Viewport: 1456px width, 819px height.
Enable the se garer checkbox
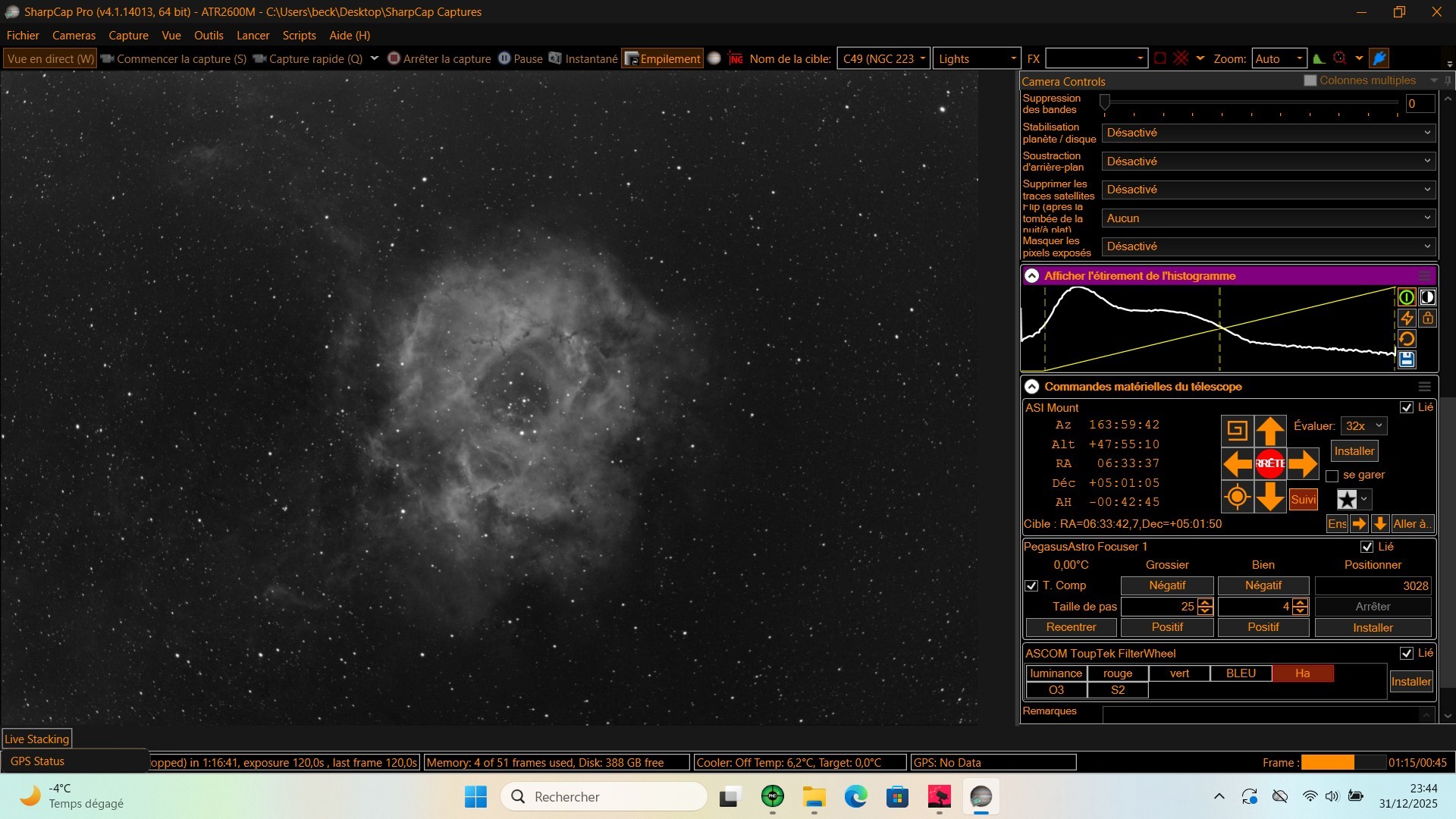point(1332,476)
